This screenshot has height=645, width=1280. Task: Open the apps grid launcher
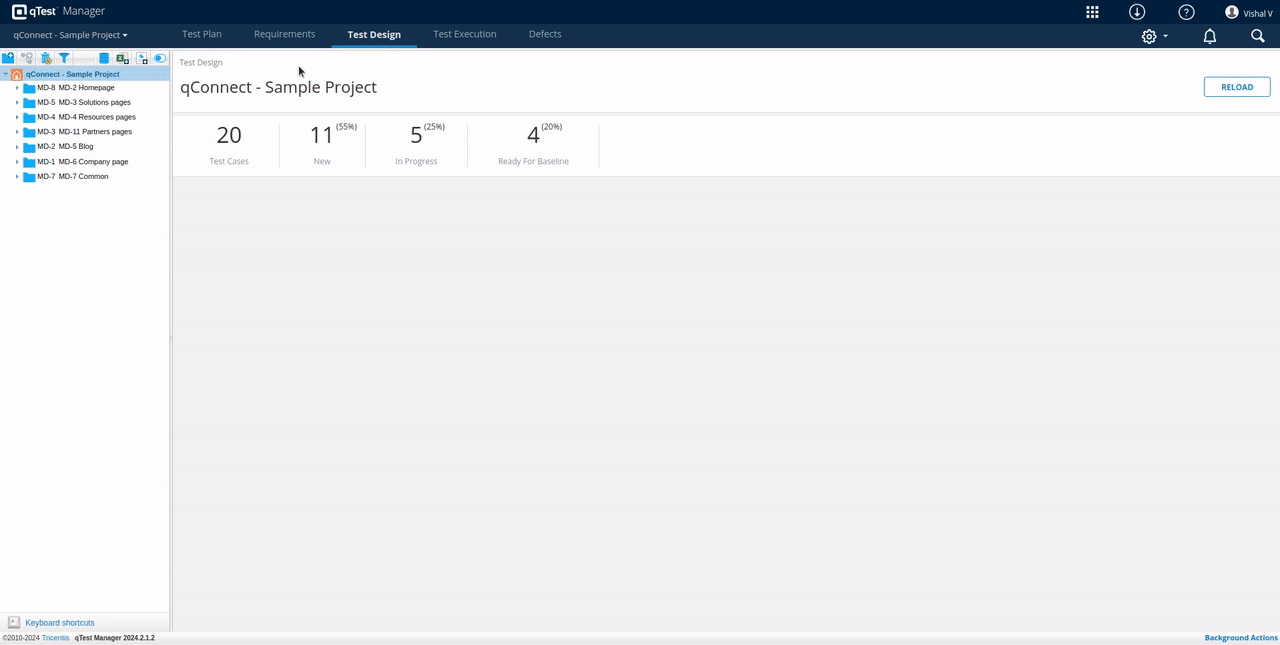coord(1092,12)
